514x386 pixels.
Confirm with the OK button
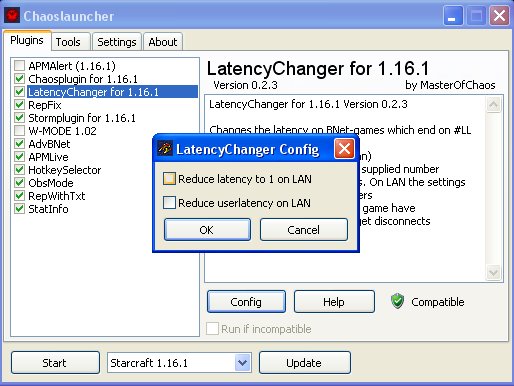(x=207, y=230)
